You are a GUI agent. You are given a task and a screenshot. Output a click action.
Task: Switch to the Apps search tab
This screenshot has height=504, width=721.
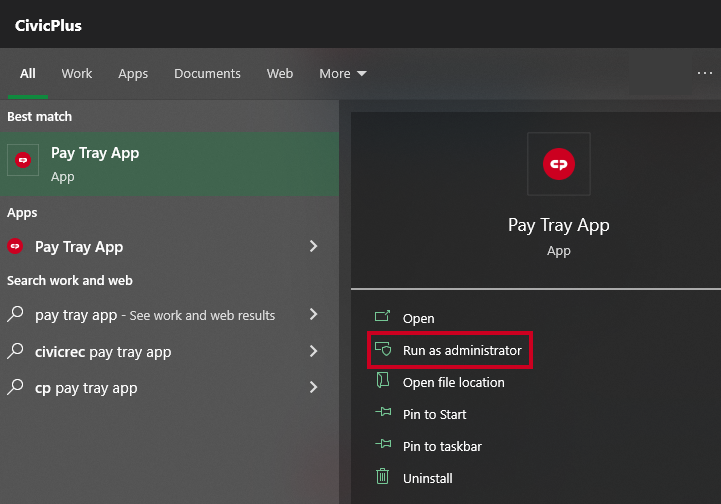(x=133, y=74)
